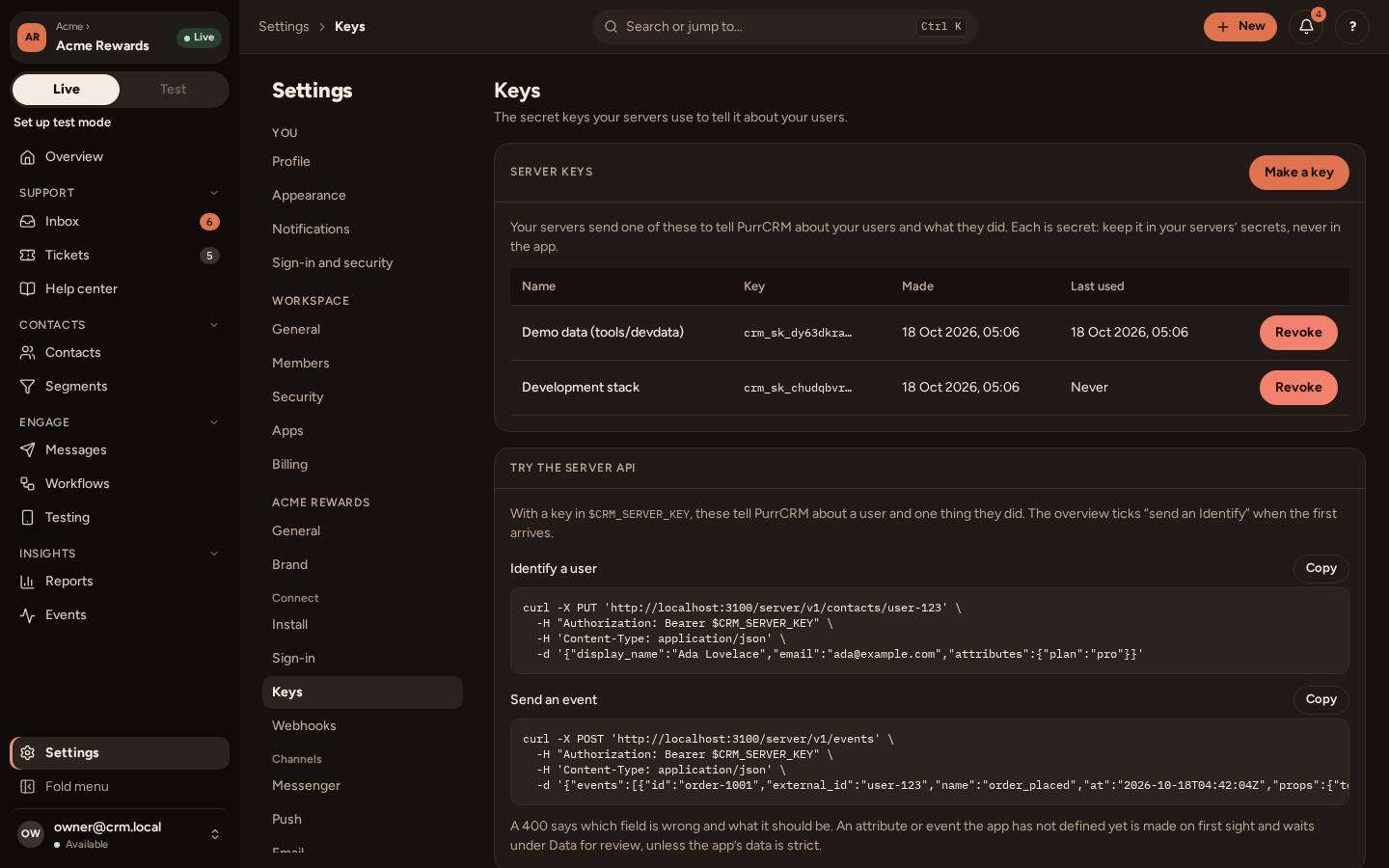Click the Segments funnel icon
This screenshot has height=868, width=1389.
pyautogui.click(x=28, y=387)
